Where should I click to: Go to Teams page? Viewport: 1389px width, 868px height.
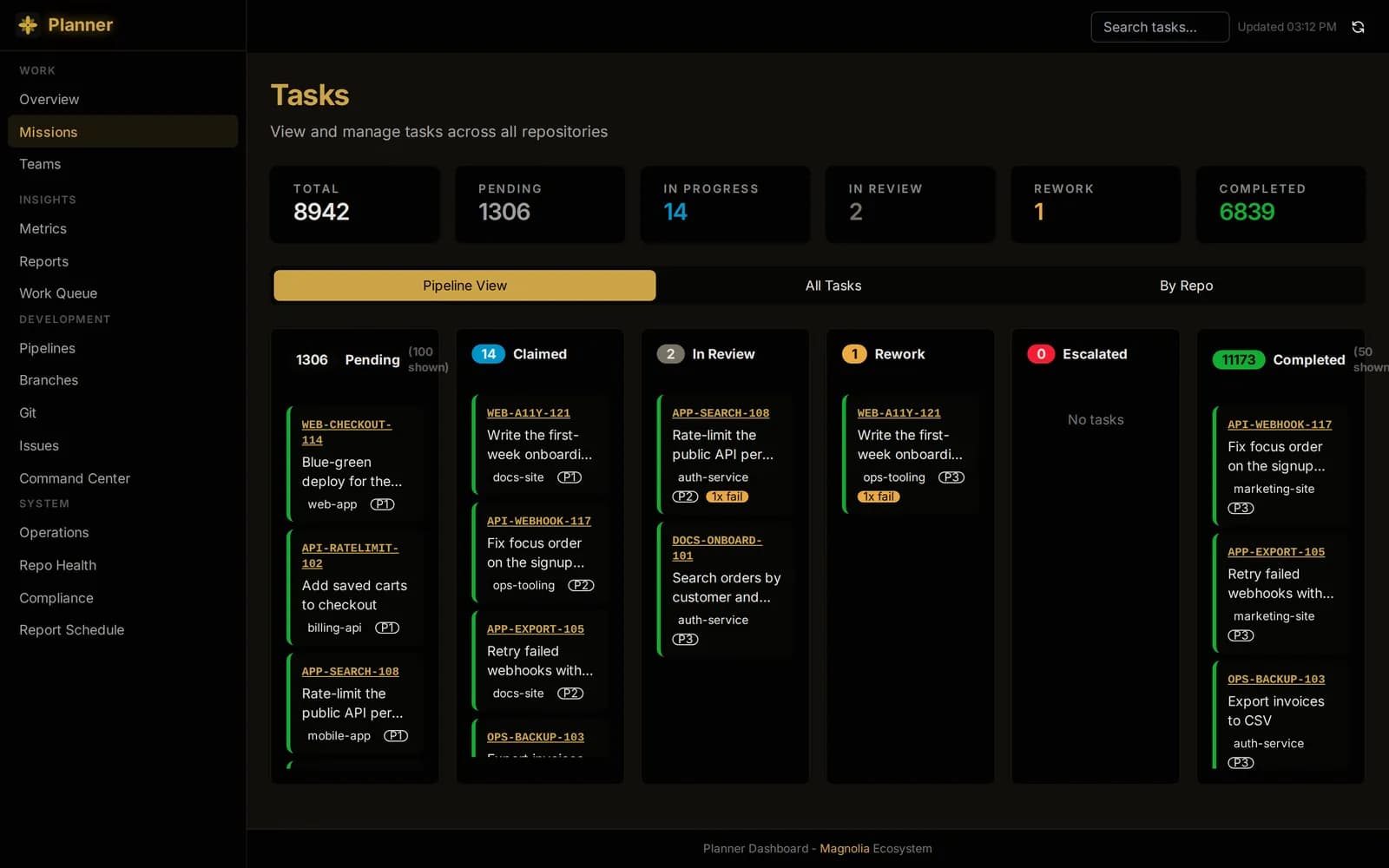point(122,164)
